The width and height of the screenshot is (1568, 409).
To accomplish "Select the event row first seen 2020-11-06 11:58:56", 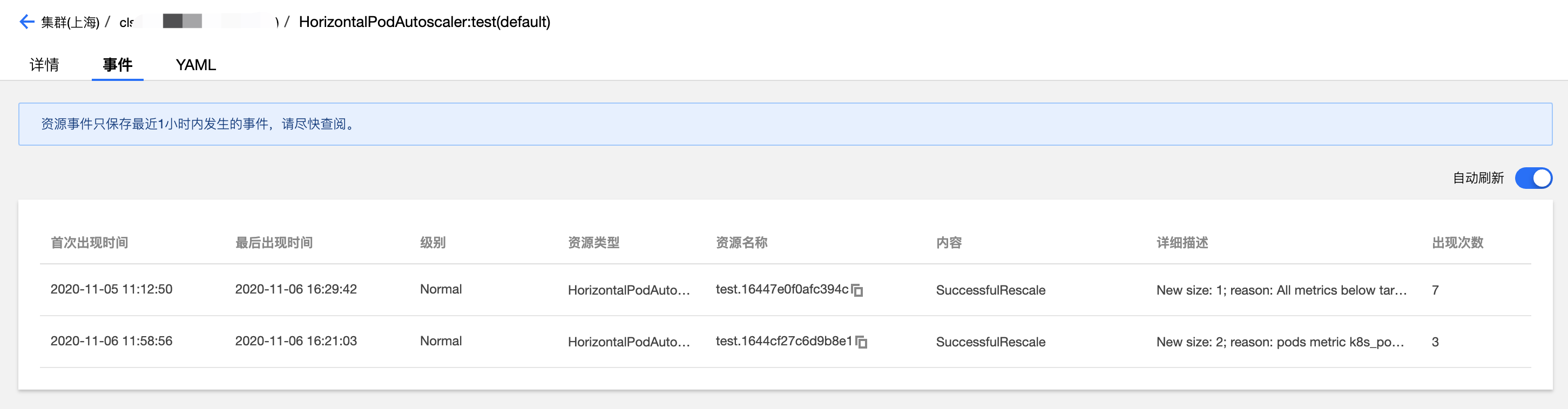I will (x=111, y=342).
